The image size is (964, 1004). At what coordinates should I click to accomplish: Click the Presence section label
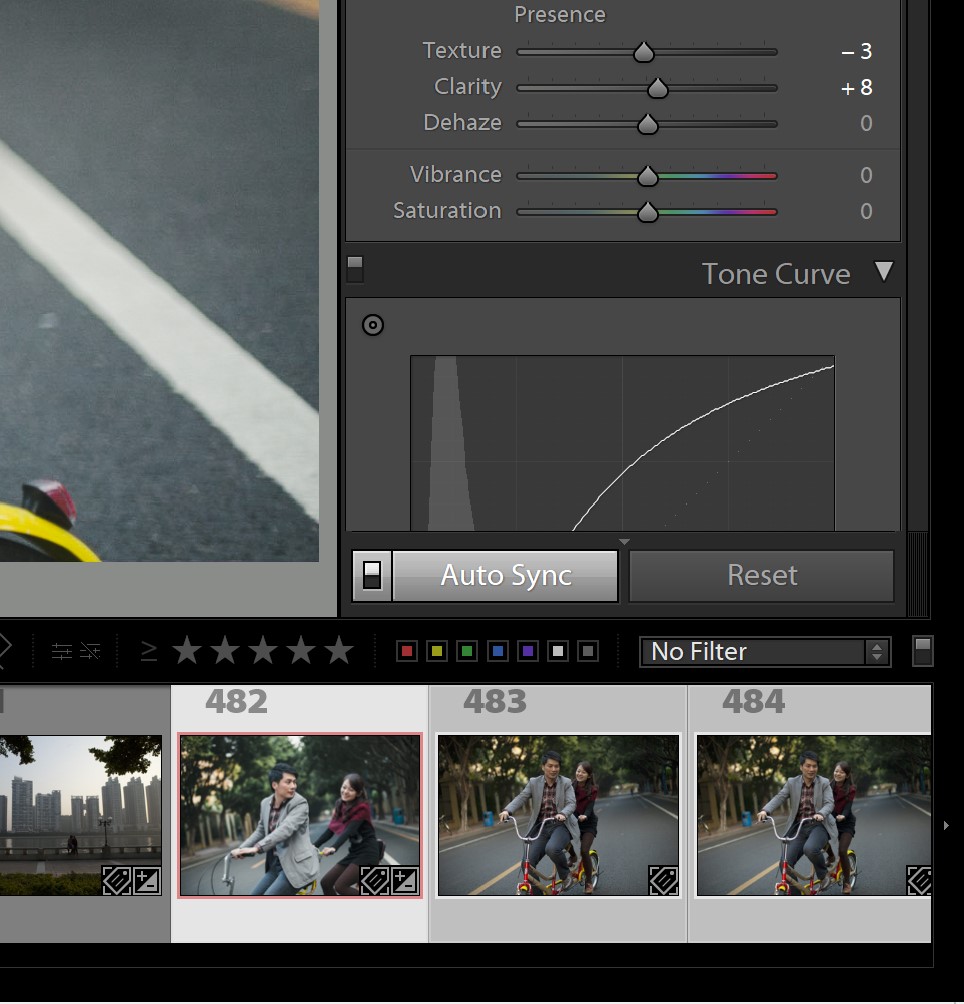coord(559,14)
